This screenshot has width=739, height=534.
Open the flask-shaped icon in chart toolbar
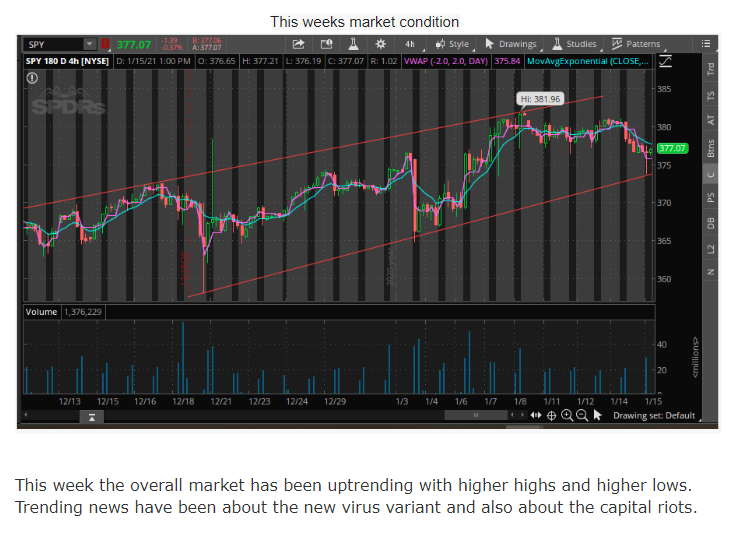point(352,44)
